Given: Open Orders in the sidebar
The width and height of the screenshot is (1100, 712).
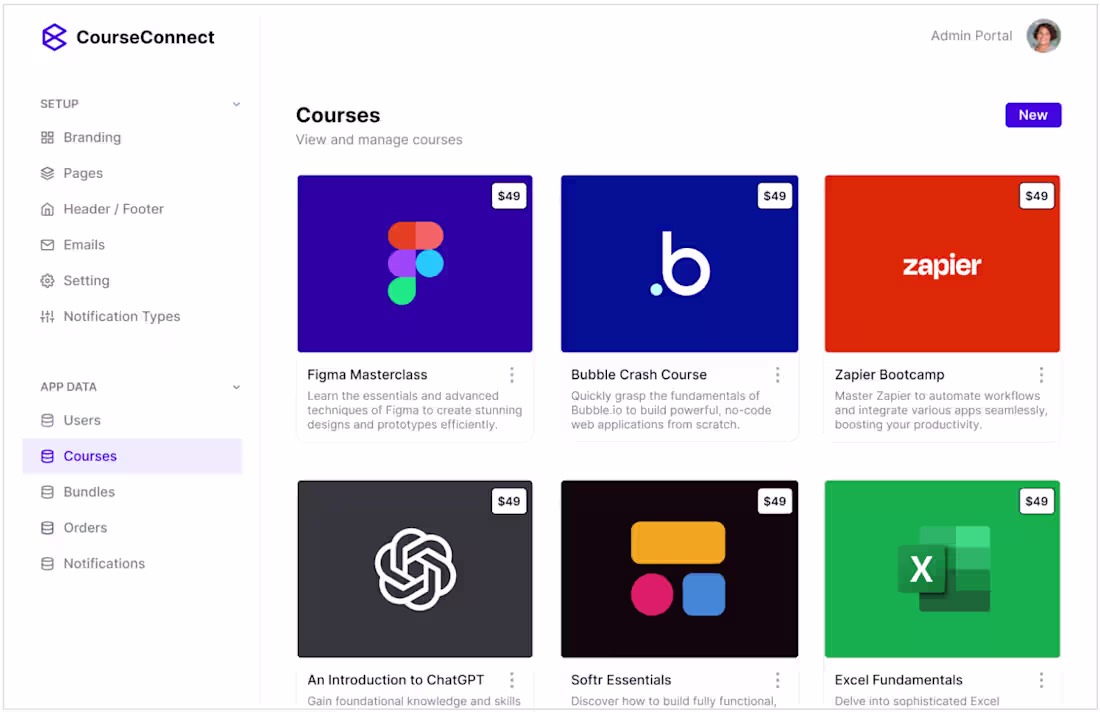Looking at the screenshot, I should [133, 528].
